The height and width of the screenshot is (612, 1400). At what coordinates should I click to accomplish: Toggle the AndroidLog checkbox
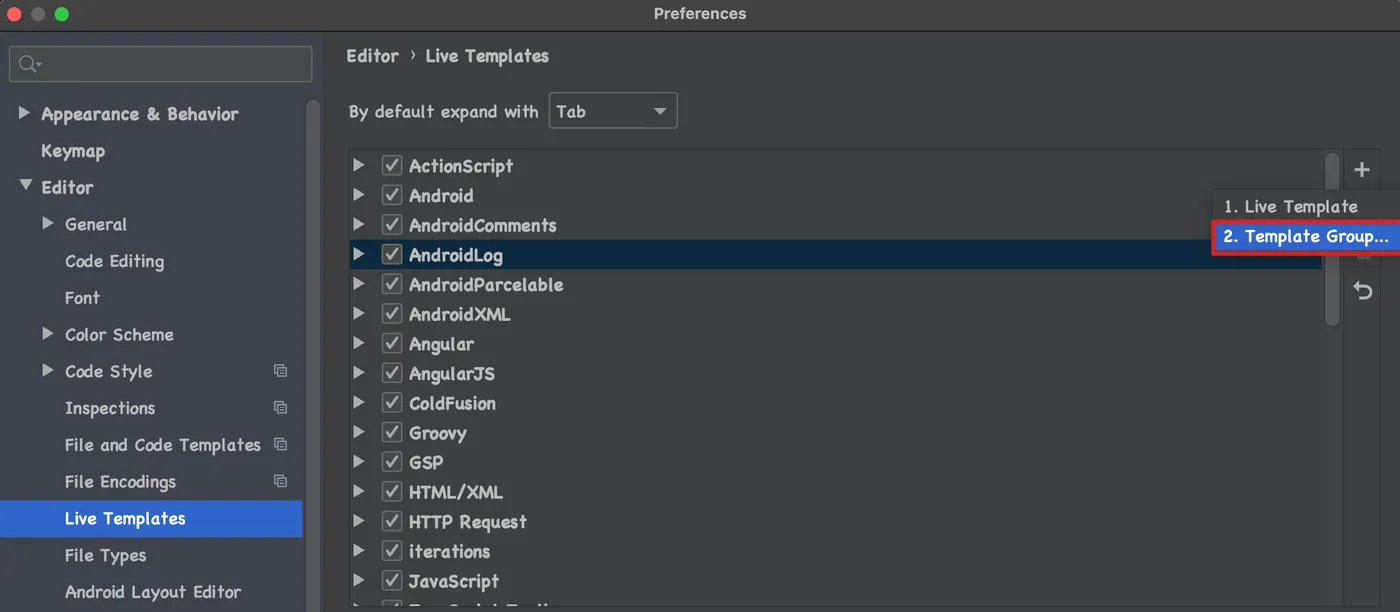tap(392, 255)
